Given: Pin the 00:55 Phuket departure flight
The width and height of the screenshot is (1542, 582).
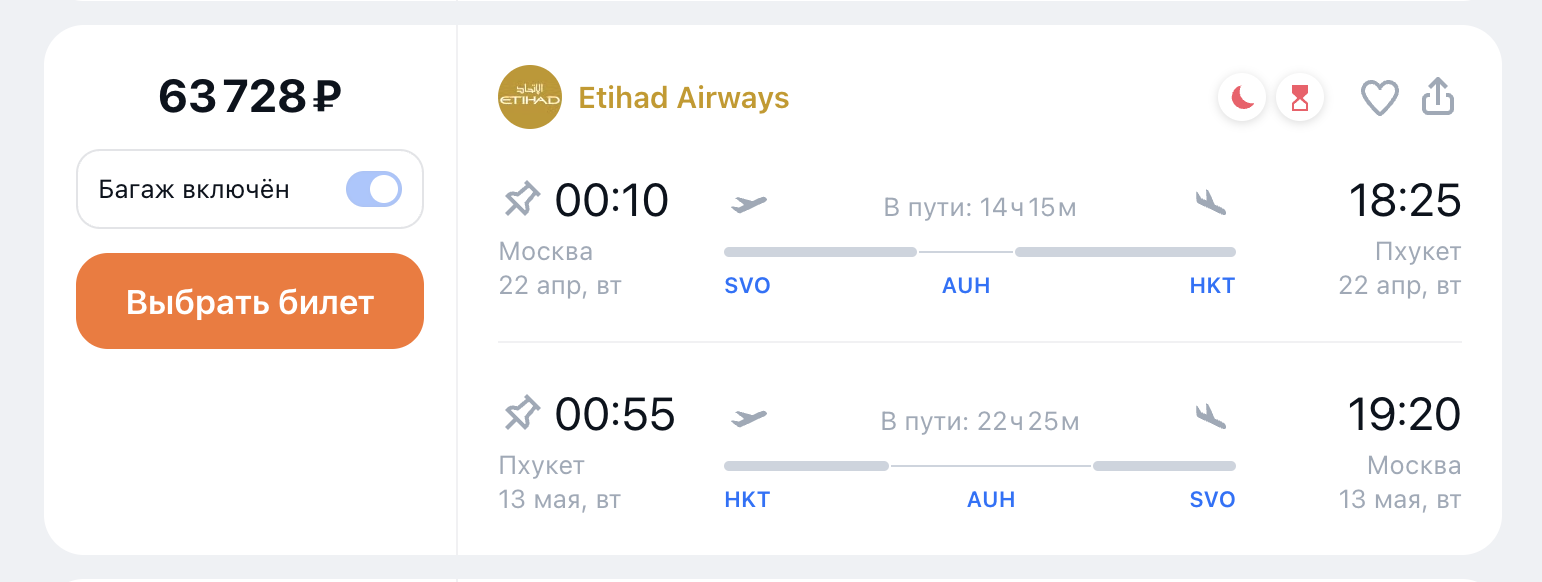Looking at the screenshot, I should (521, 414).
